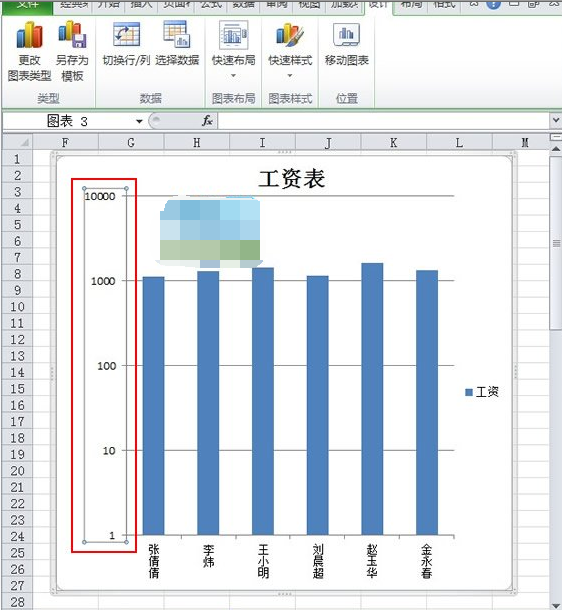Screen dimensions: 562x610
Task: Click the fx insert function icon
Action: coord(207,121)
